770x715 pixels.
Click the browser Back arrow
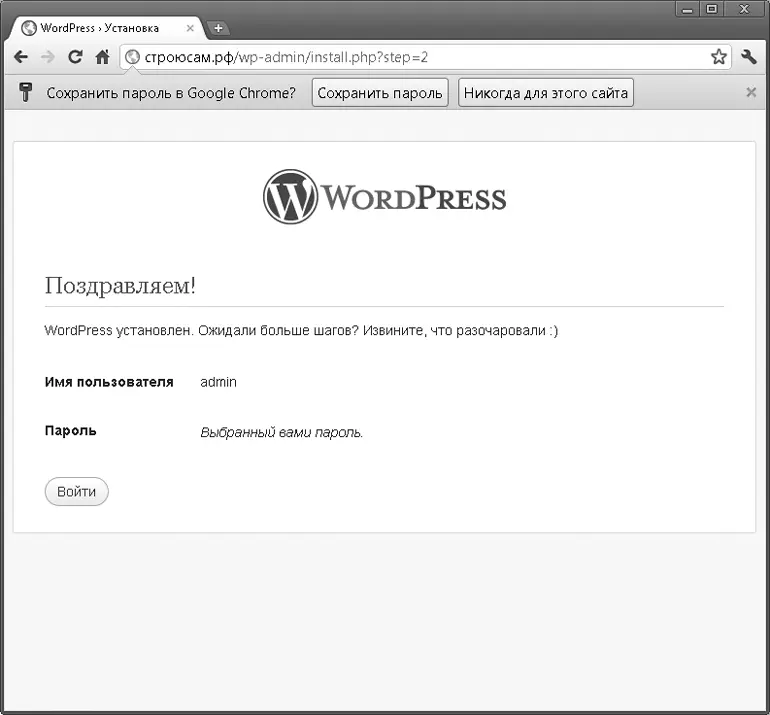(x=21, y=58)
